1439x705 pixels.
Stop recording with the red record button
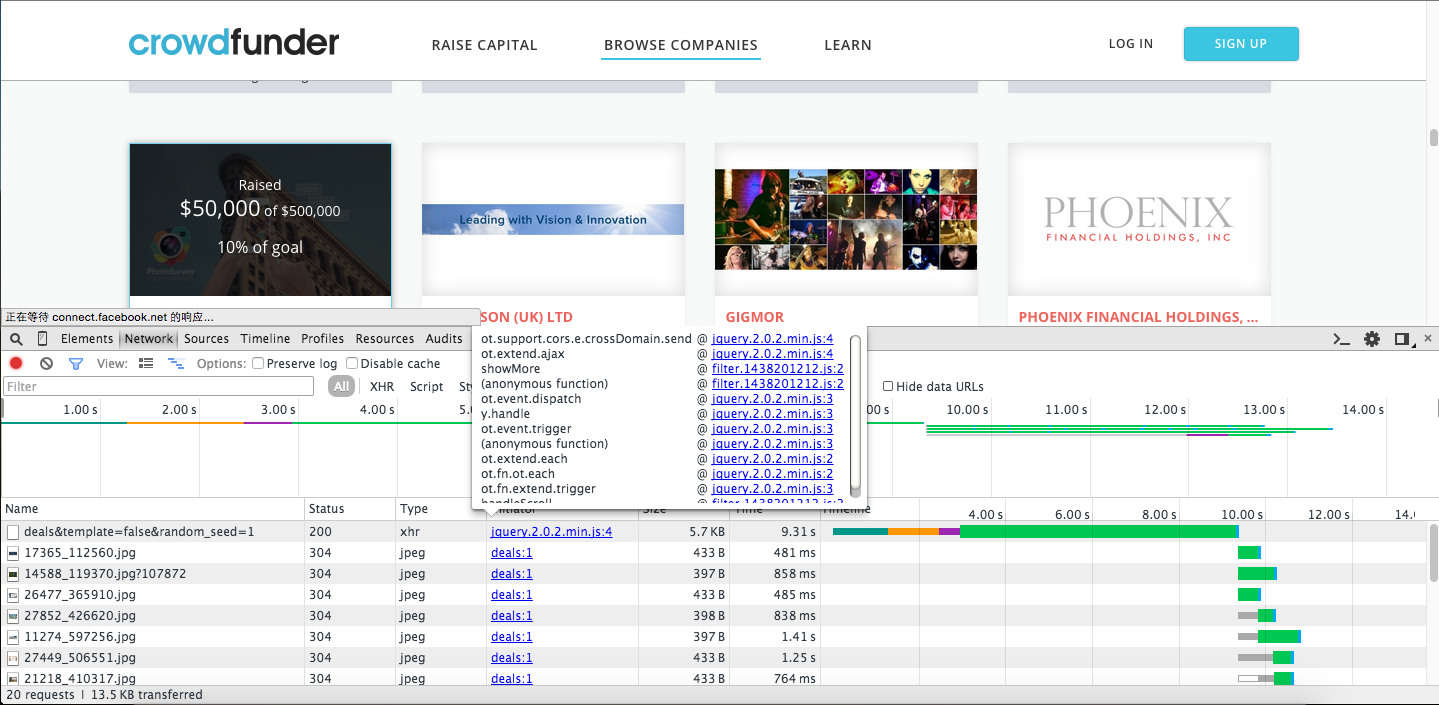click(16, 363)
